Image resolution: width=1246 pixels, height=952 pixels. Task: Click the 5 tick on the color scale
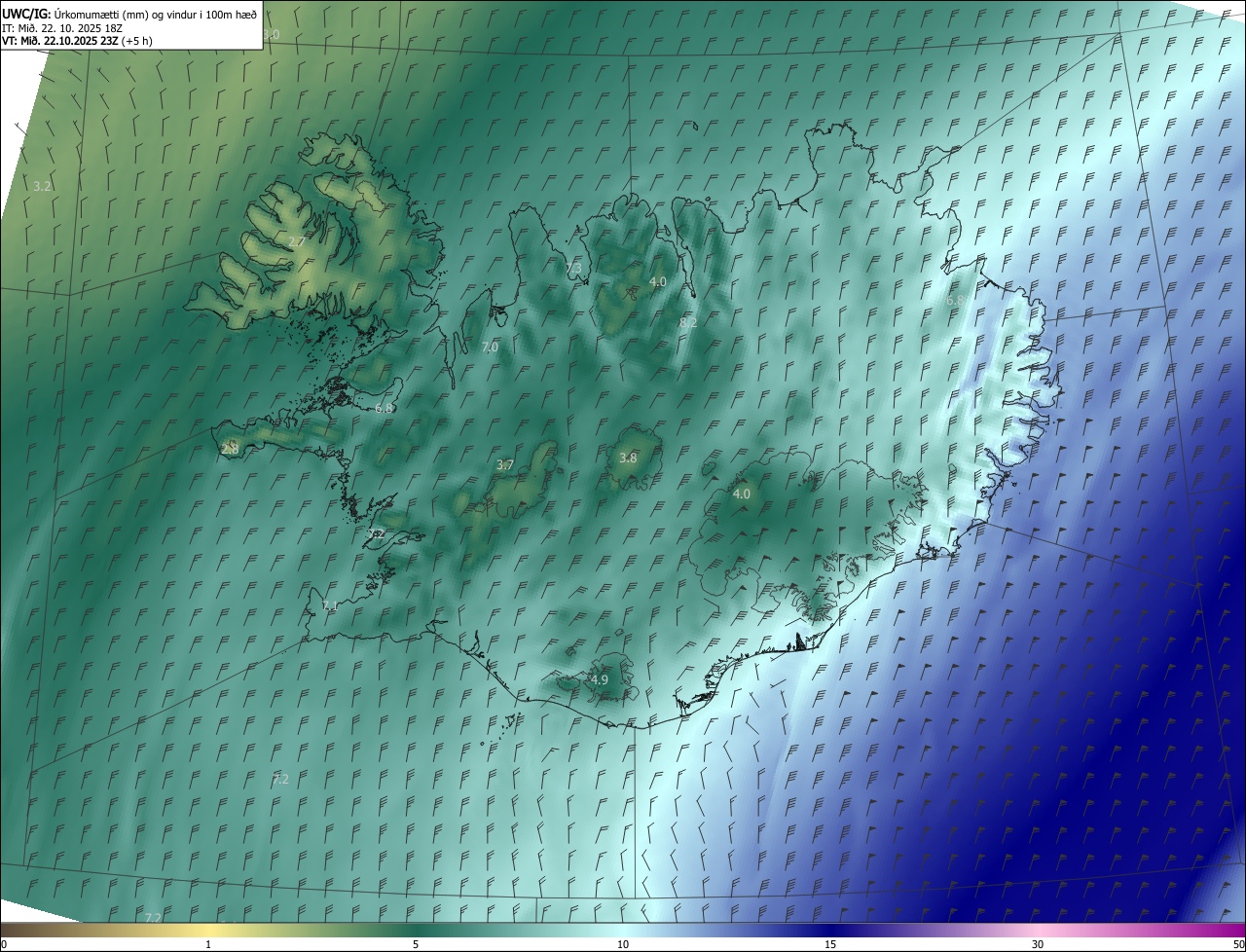pyautogui.click(x=416, y=944)
